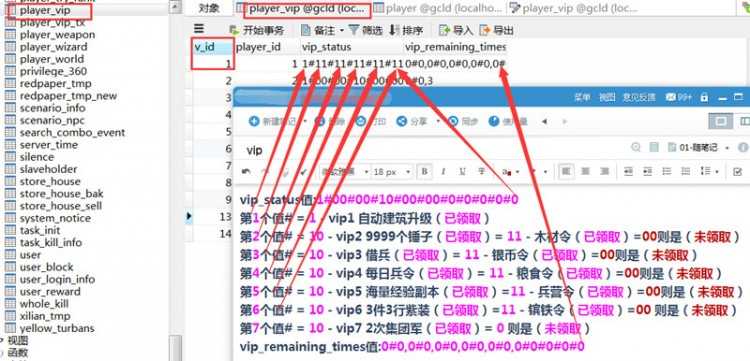Expand the 视图 (Views) tree node
750x361 pixels.
[x=2, y=340]
